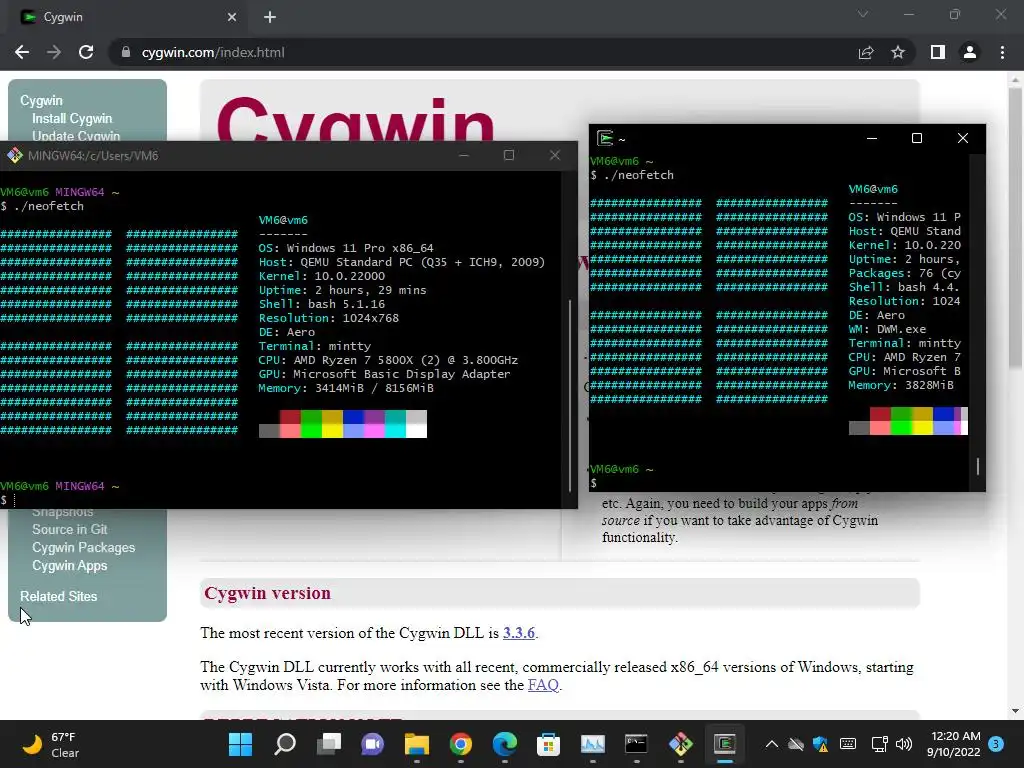Show hidden tray icons with the chevron
The height and width of the screenshot is (768, 1024).
coord(771,744)
